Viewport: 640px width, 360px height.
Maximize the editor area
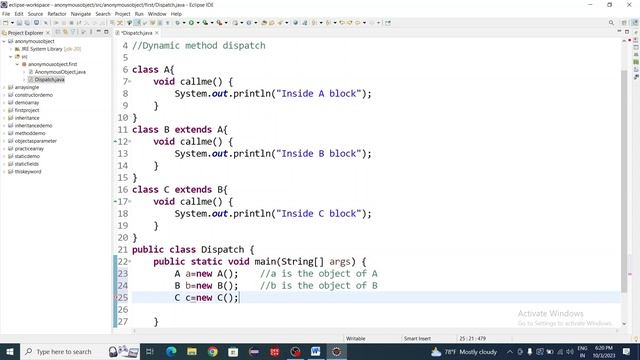tap(627, 32)
